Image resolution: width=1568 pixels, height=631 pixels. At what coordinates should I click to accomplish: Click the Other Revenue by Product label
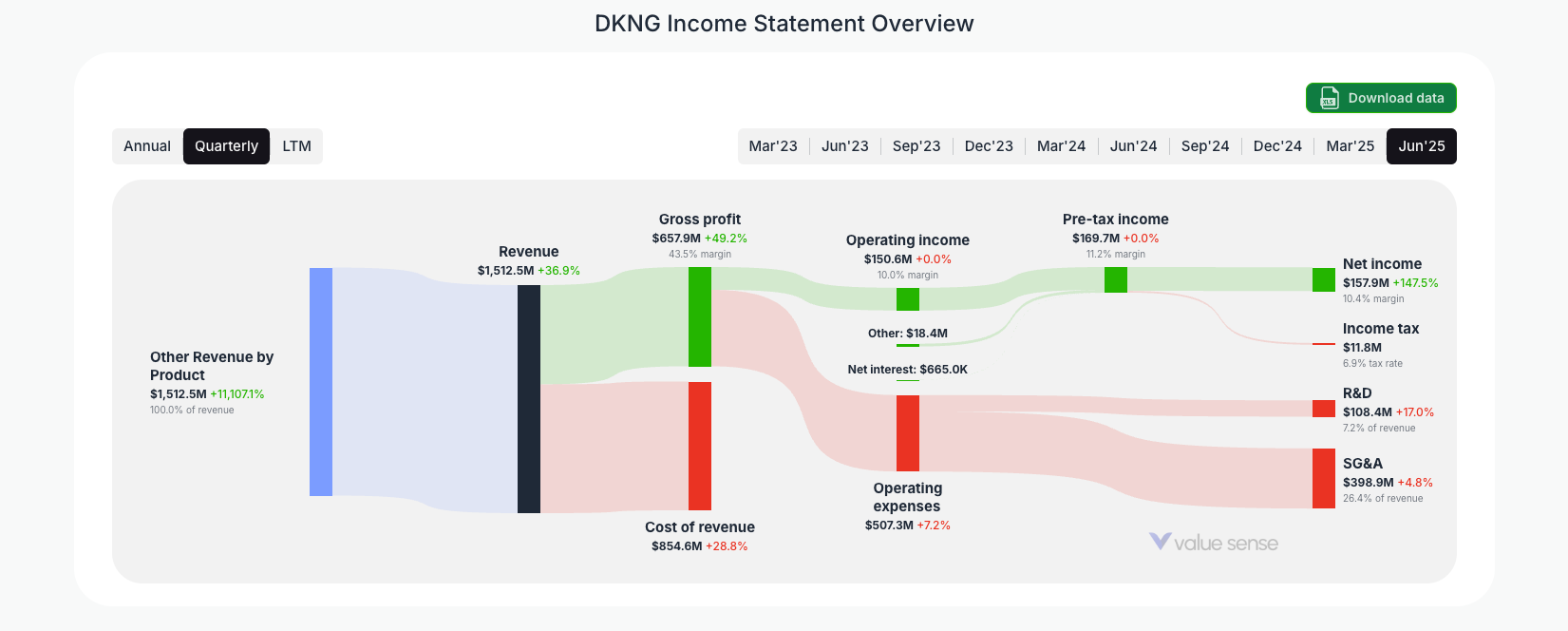tap(212, 366)
